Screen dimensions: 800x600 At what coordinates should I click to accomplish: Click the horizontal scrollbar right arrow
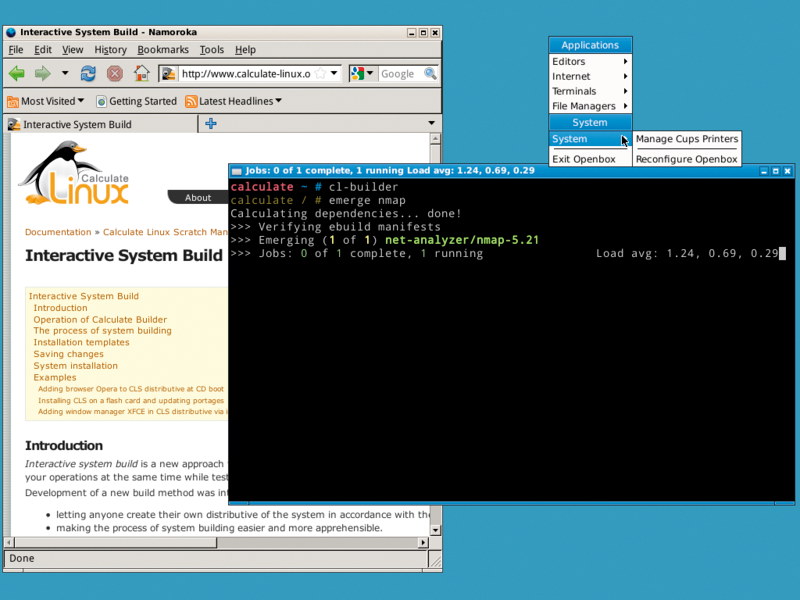pos(422,542)
